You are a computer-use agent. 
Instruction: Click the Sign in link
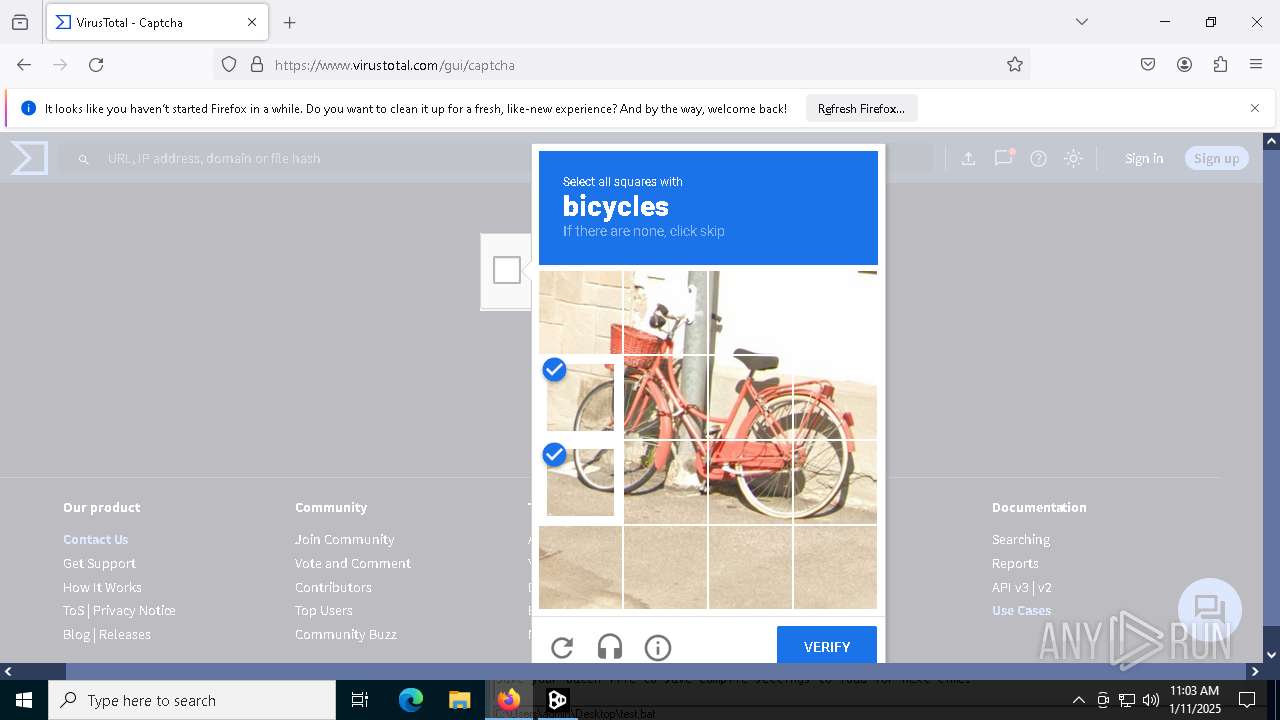coord(1144,158)
